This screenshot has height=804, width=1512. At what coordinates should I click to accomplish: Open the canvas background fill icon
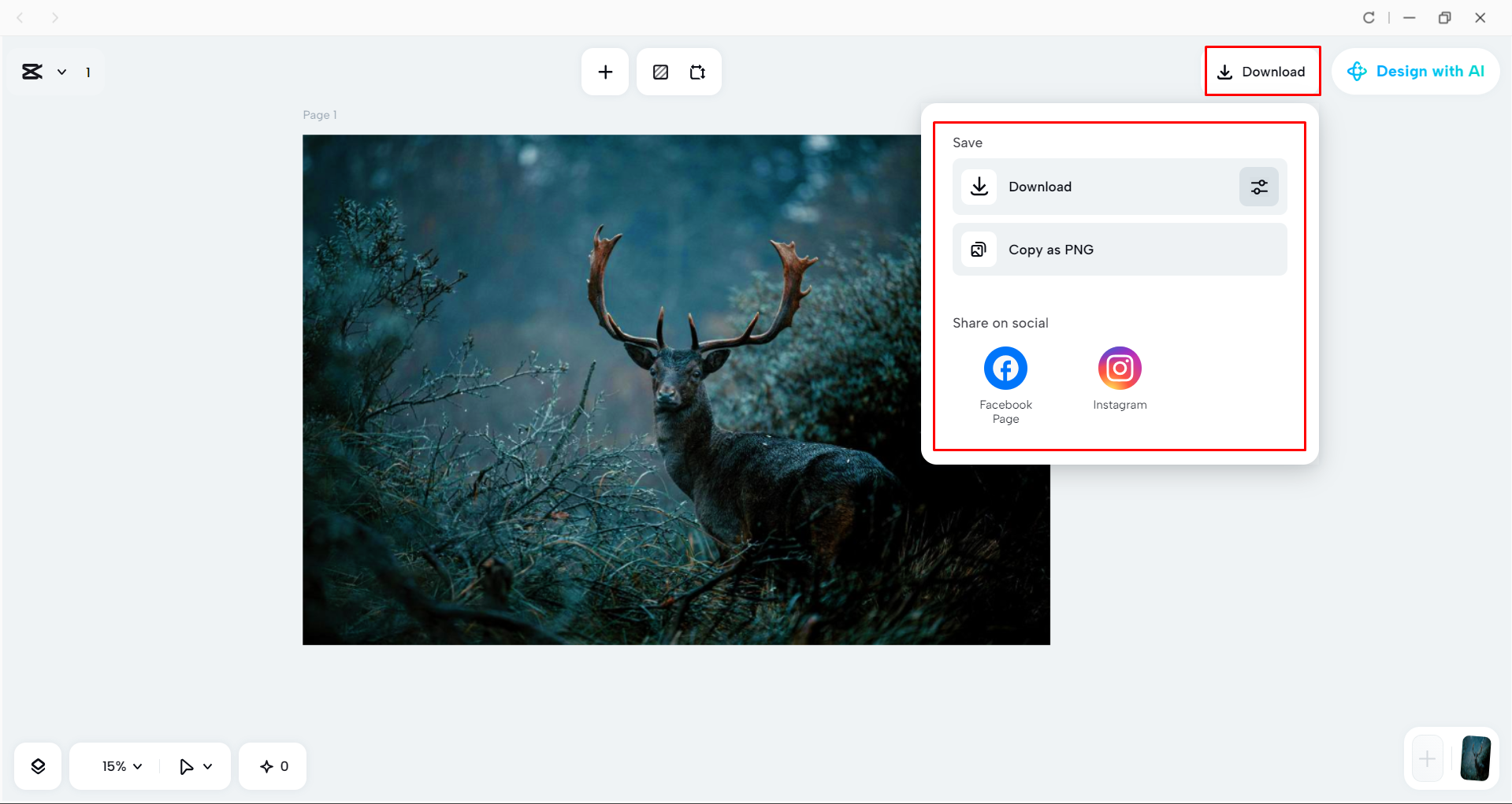point(660,71)
